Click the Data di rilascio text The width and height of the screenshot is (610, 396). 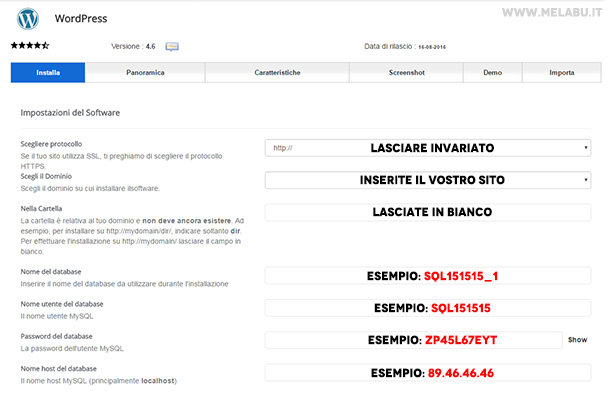405,47
